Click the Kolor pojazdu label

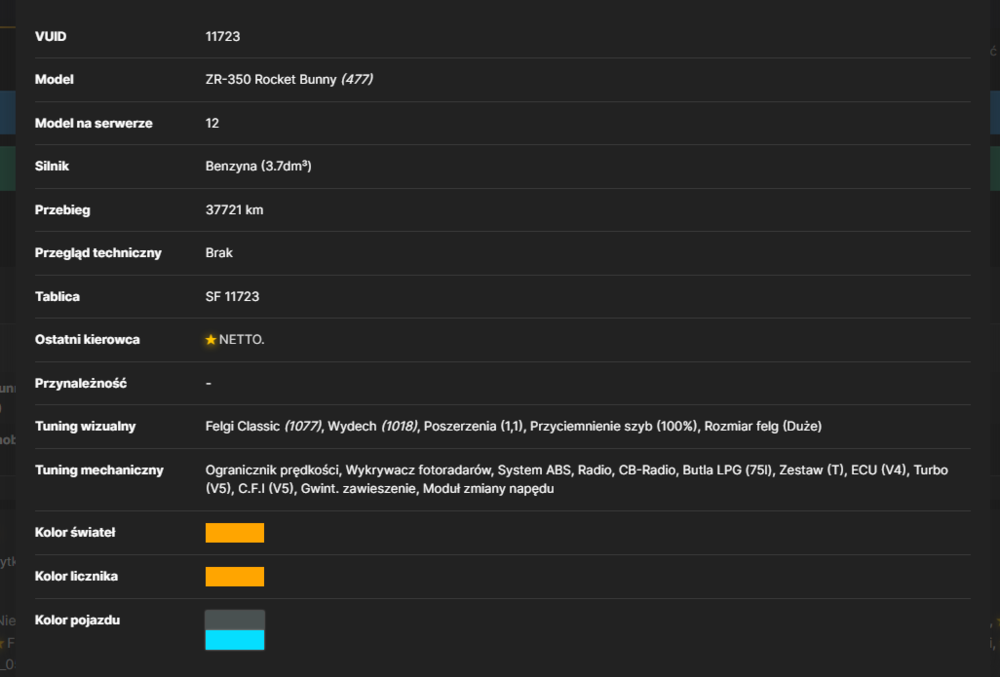click(77, 620)
